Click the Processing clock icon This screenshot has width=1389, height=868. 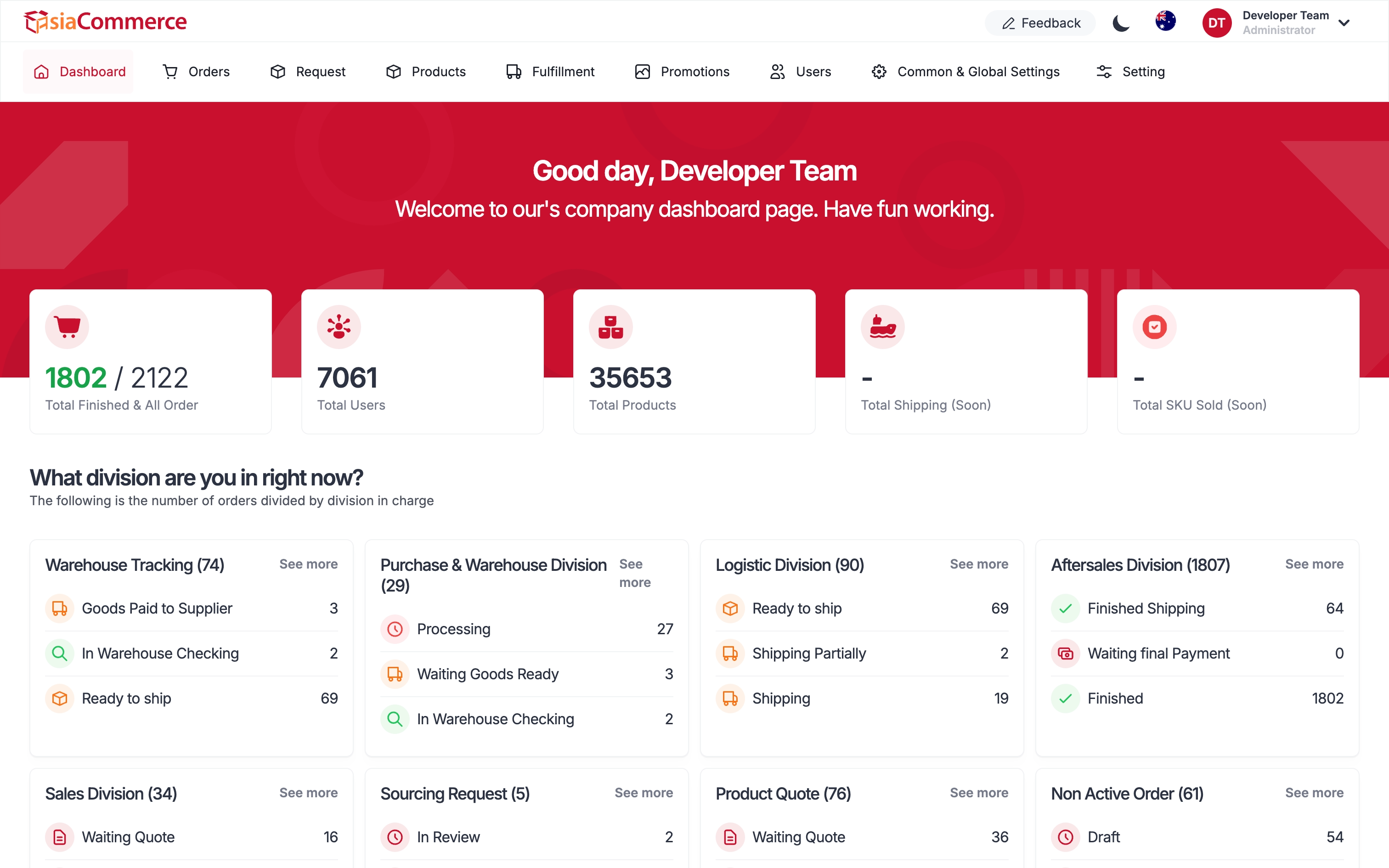pos(395,629)
